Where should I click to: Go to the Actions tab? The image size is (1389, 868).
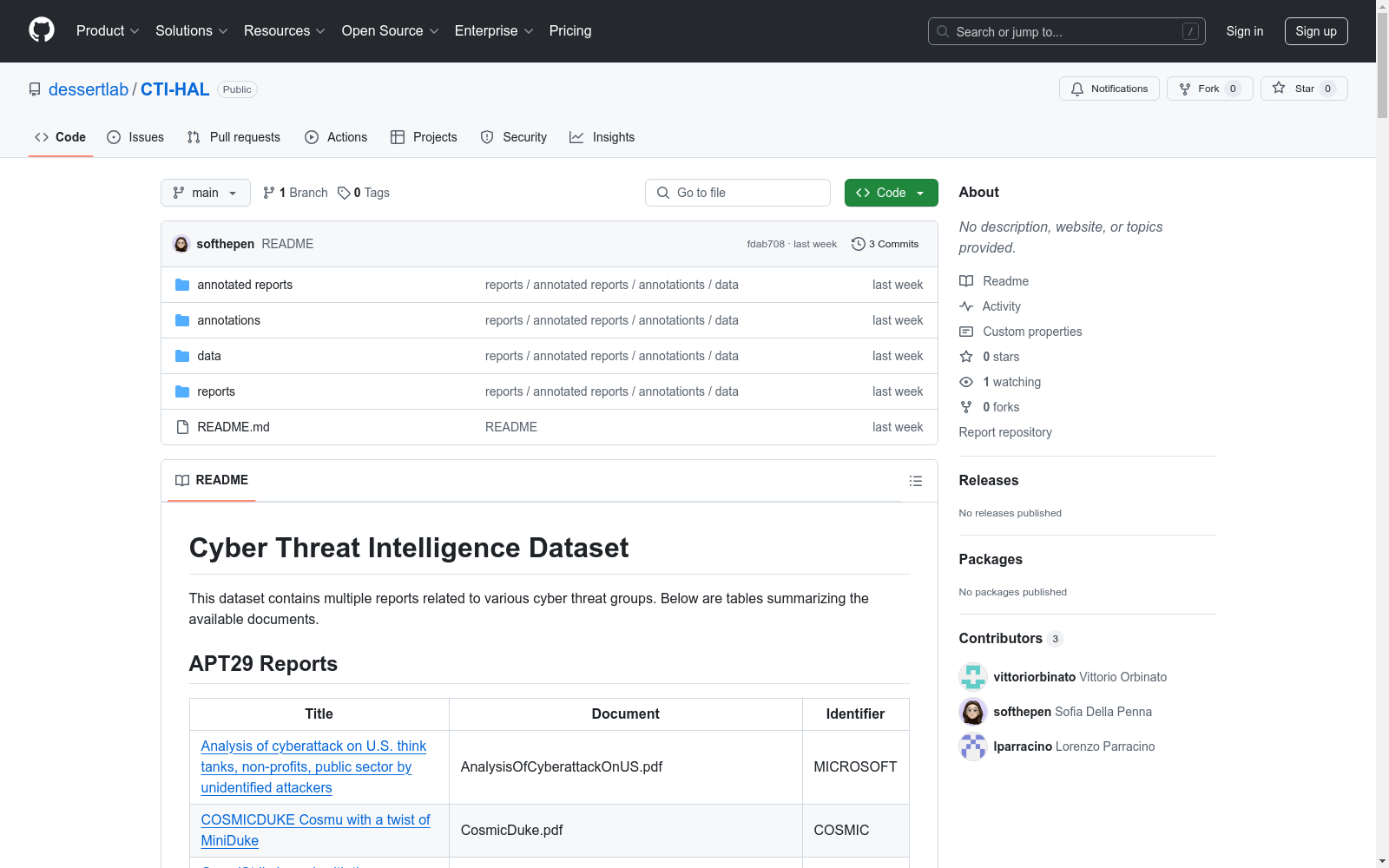point(336,137)
